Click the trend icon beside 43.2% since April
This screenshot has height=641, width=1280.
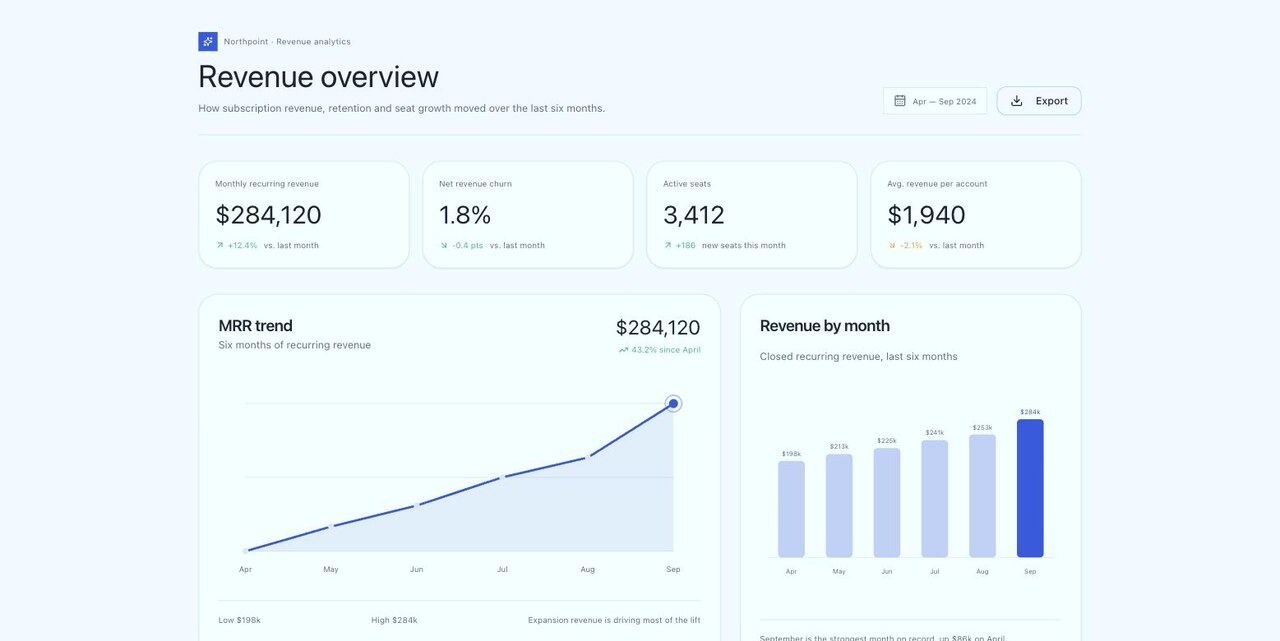click(x=623, y=350)
